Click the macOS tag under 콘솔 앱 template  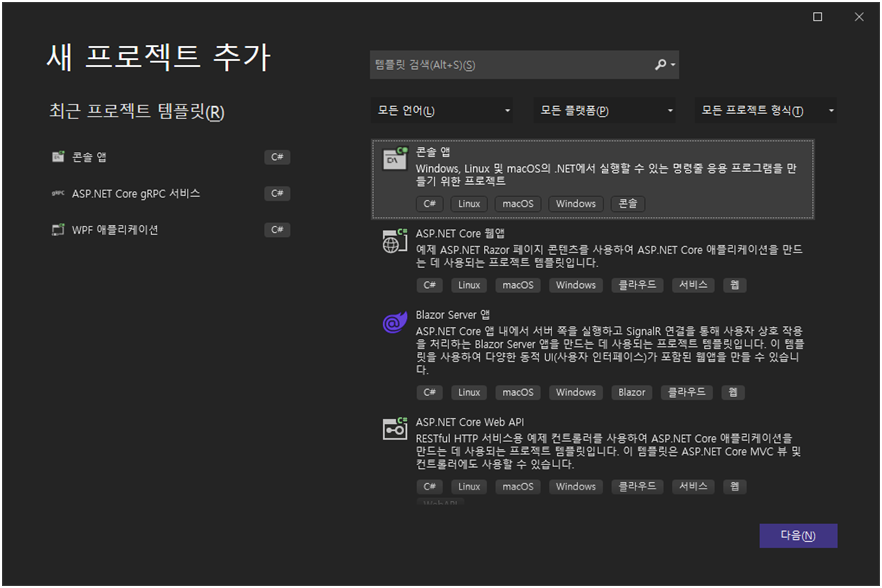coord(518,204)
